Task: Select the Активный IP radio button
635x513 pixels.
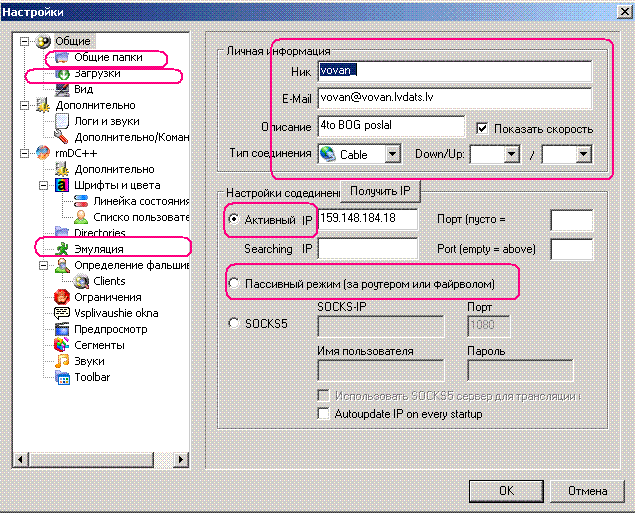Action: pyautogui.click(x=234, y=219)
